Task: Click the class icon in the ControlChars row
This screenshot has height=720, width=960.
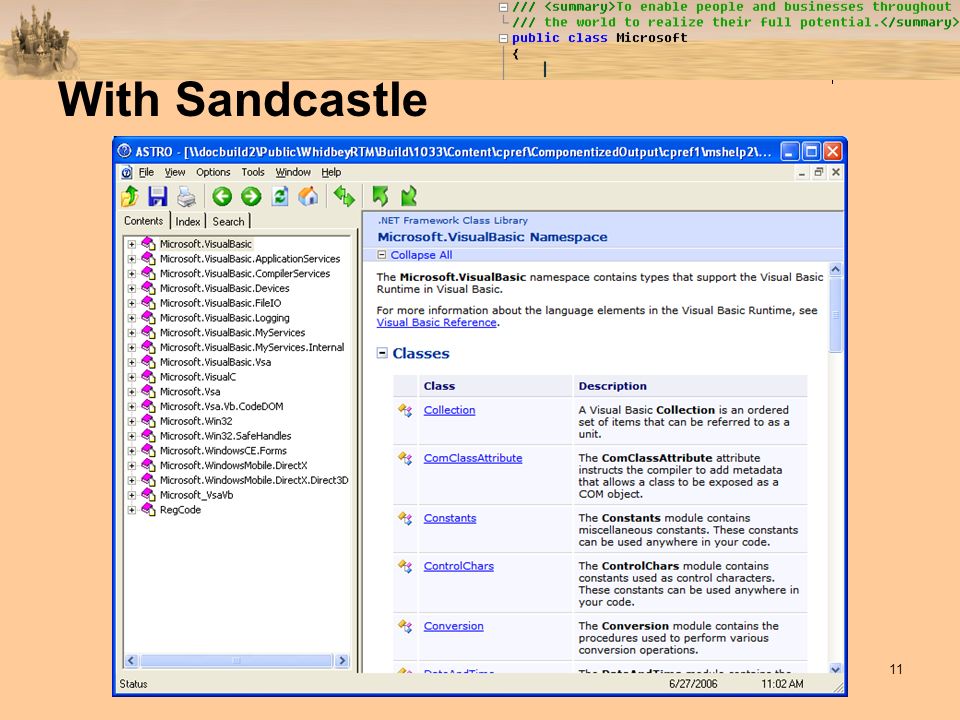Action: point(405,566)
